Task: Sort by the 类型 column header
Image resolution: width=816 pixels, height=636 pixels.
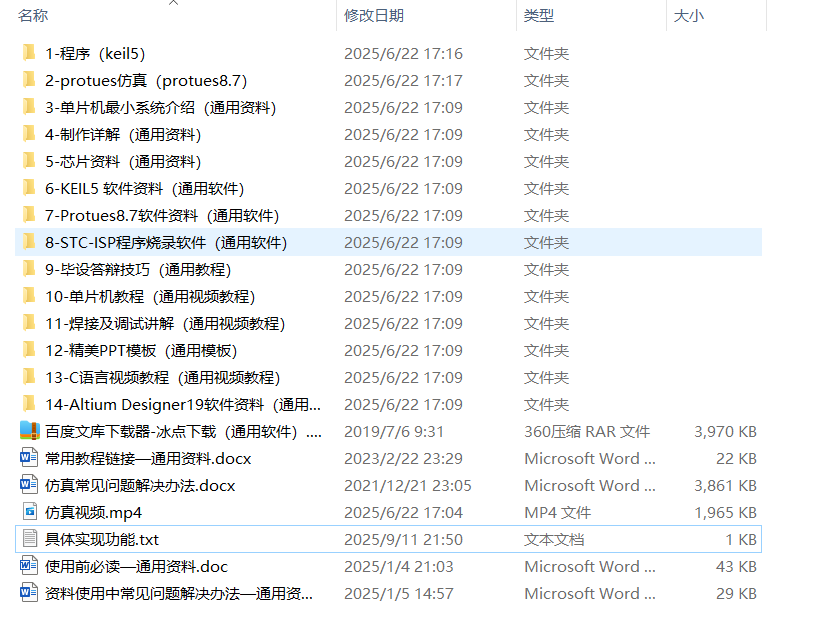Action: click(539, 16)
